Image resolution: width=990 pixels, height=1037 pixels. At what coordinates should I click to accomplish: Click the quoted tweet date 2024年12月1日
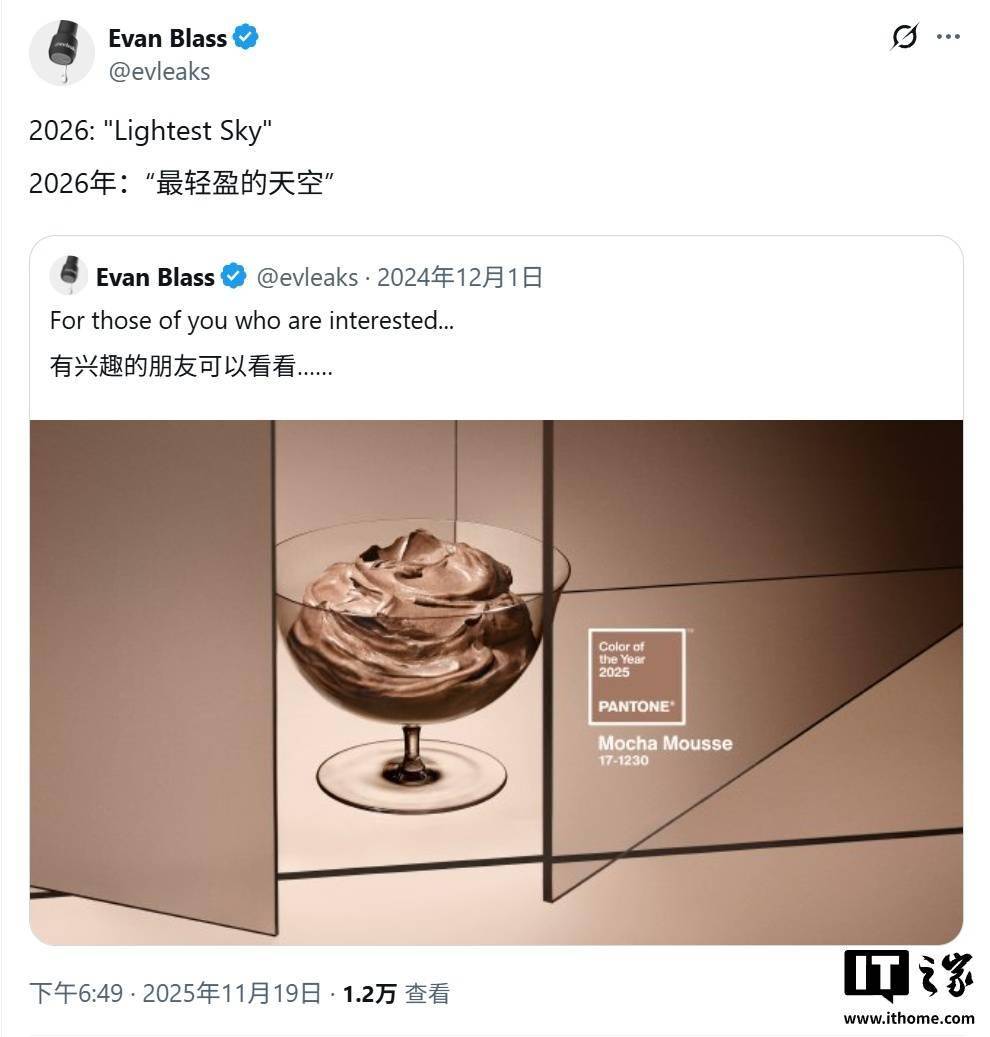pyautogui.click(x=460, y=277)
